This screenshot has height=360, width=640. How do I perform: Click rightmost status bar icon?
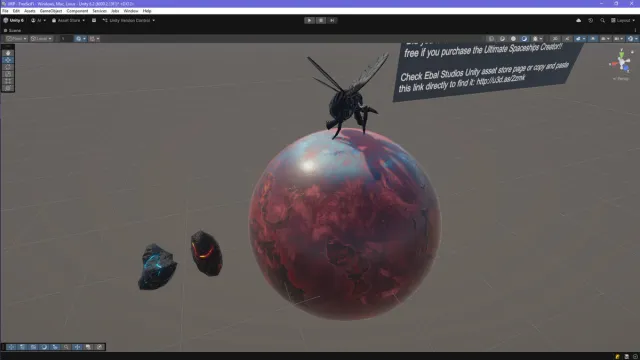tap(635, 356)
